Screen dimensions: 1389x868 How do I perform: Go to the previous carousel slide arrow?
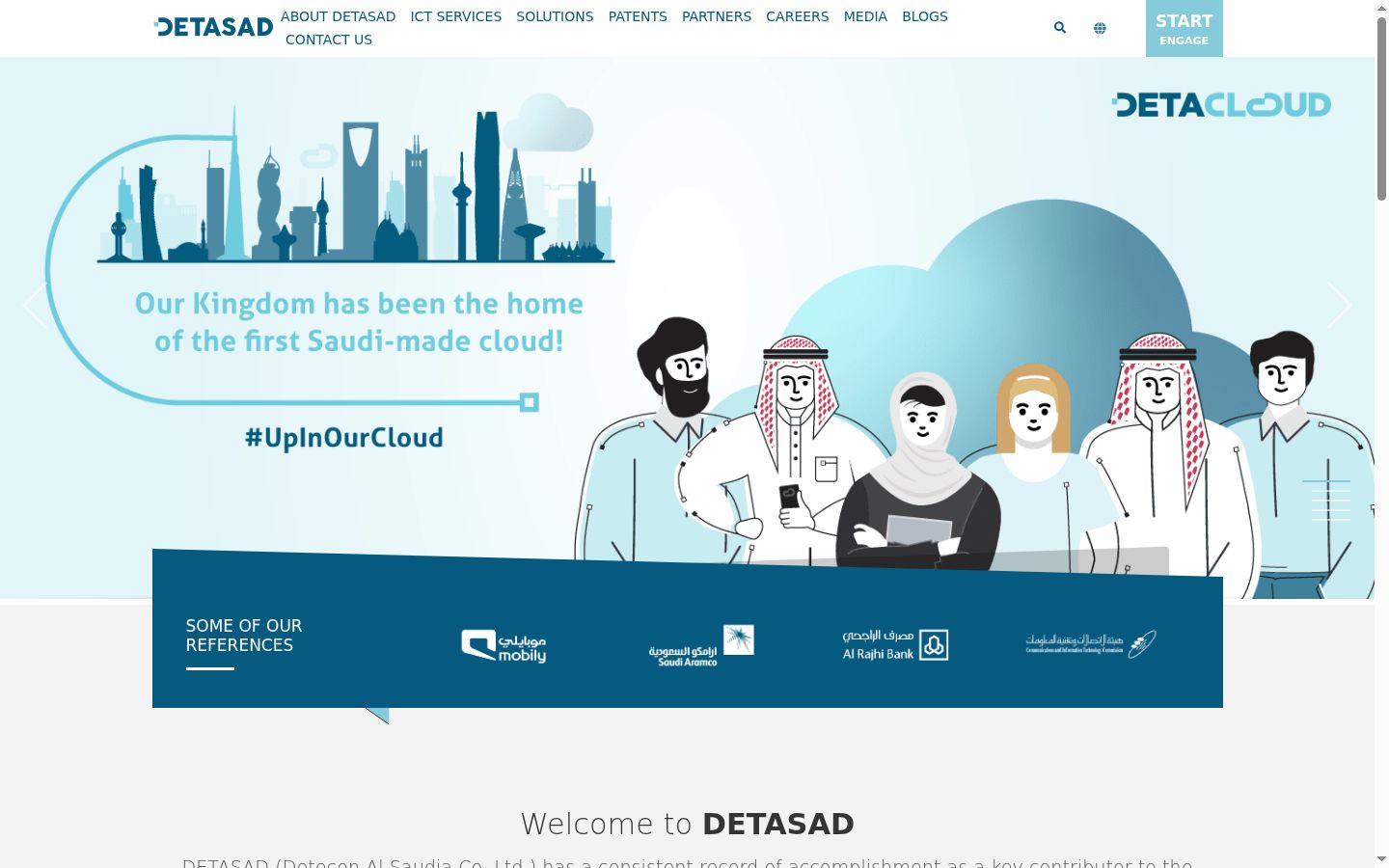pyautogui.click(x=35, y=306)
